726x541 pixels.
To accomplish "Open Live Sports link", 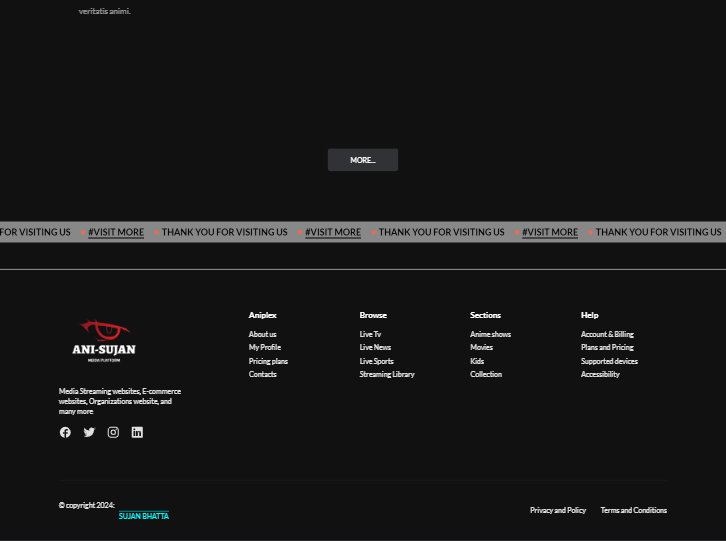I will (376, 361).
